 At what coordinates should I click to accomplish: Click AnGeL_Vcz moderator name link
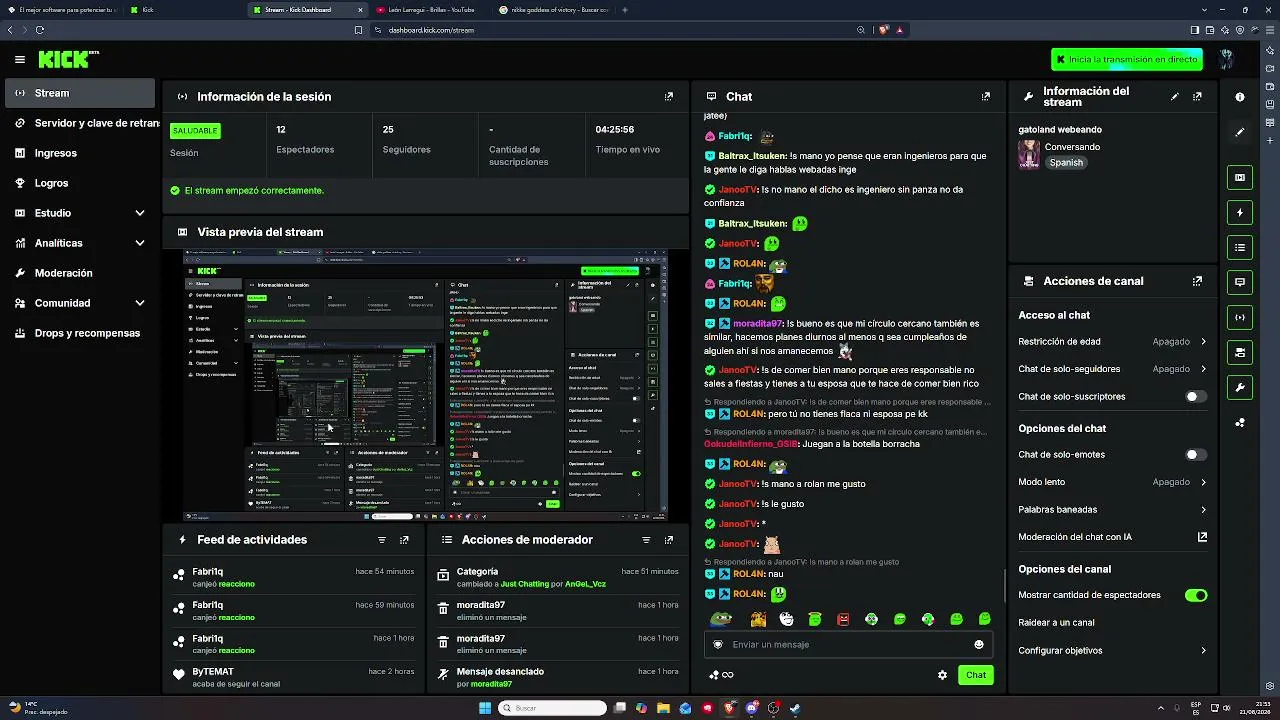coord(585,584)
